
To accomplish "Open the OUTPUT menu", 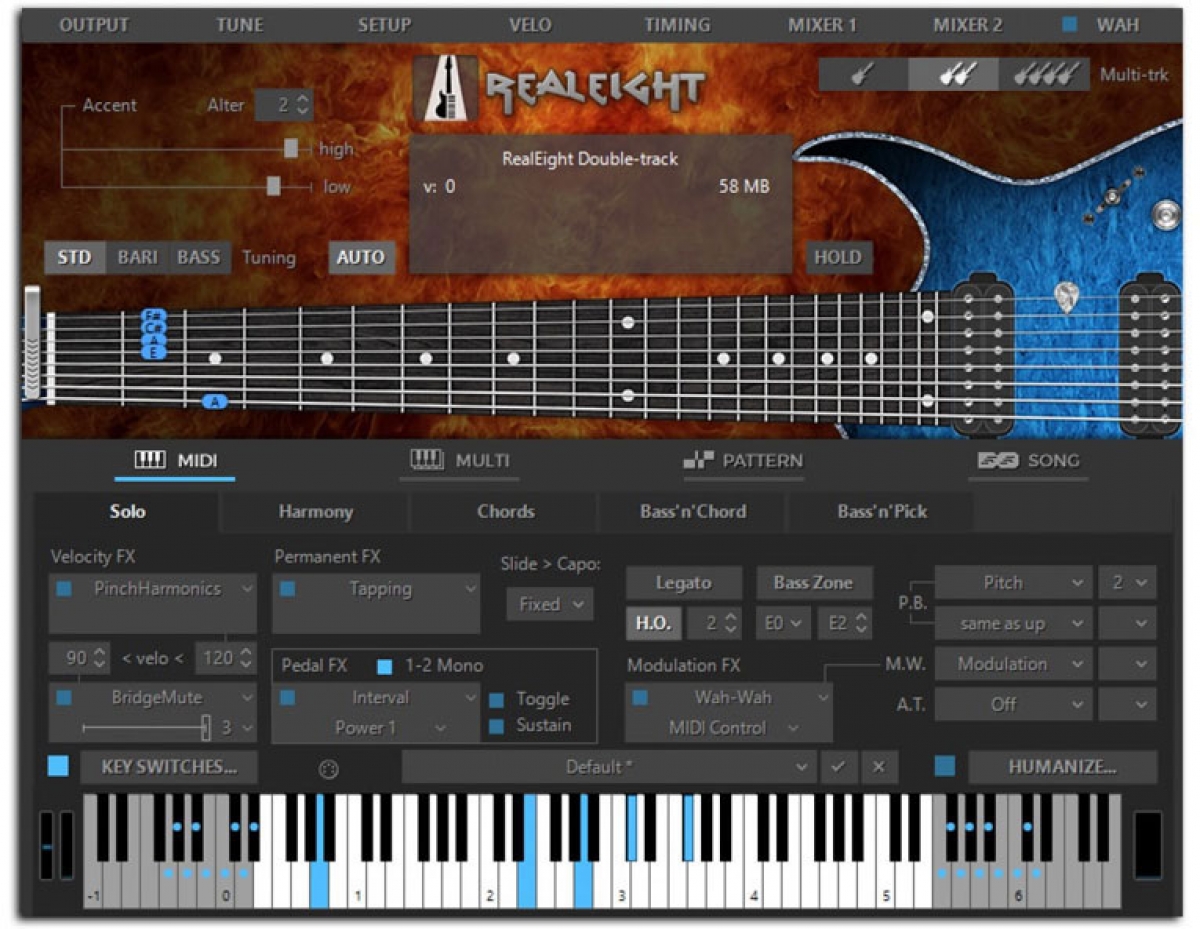I will (94, 25).
